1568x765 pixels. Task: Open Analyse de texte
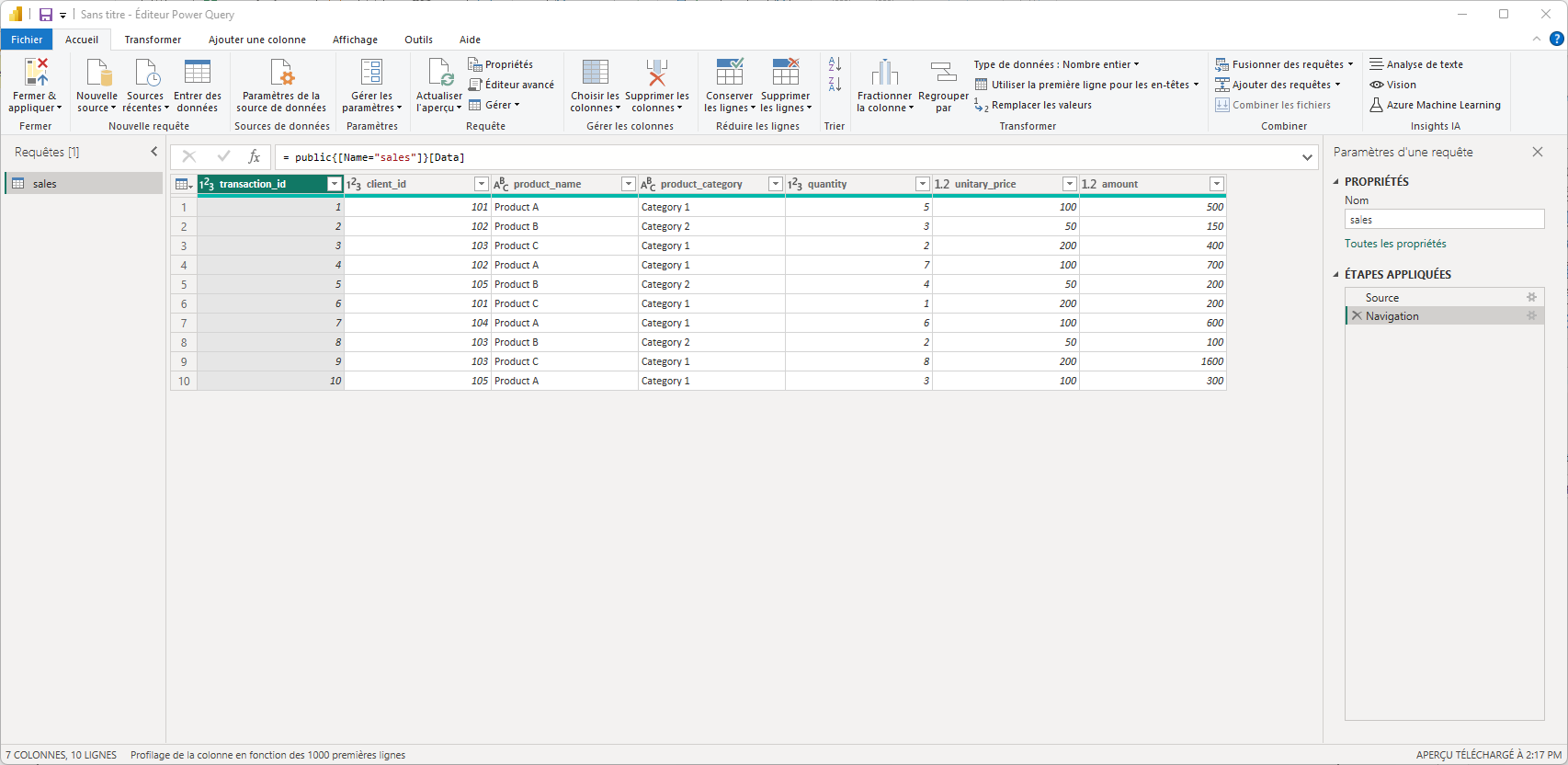tap(1416, 64)
